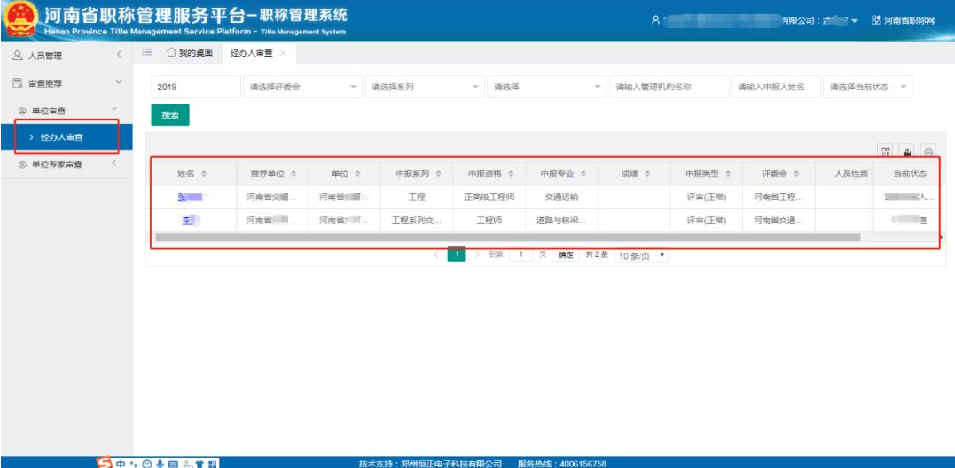Click the green 搜索 button
Viewport: 955px width, 468px height.
tap(170, 115)
